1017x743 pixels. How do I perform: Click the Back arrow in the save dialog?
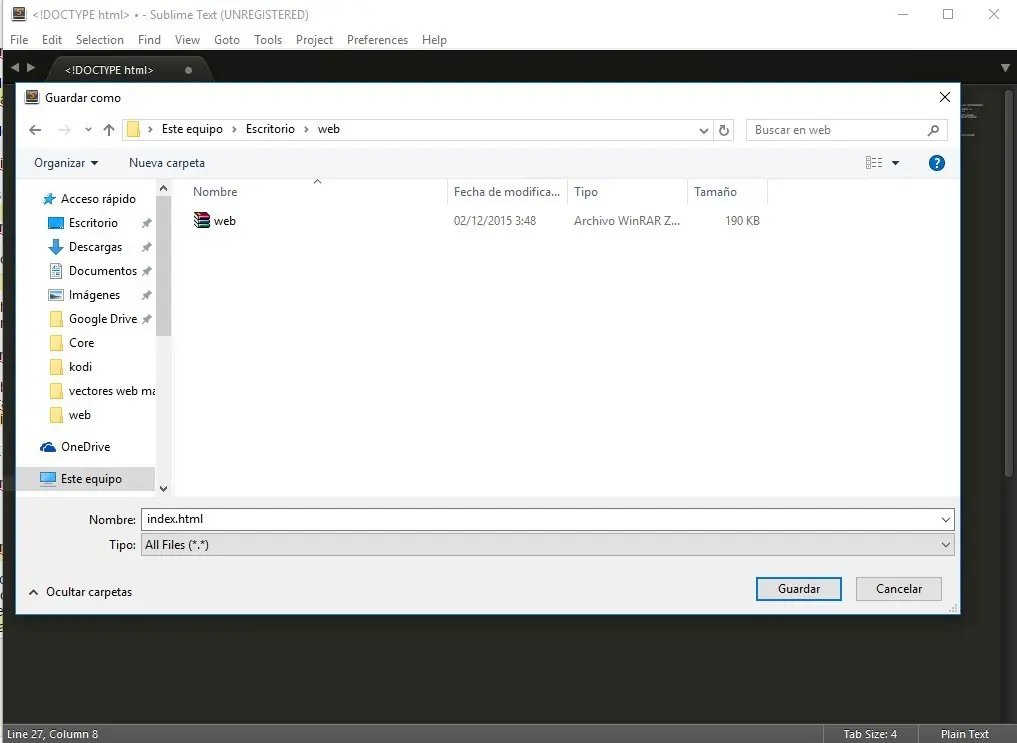click(x=35, y=130)
